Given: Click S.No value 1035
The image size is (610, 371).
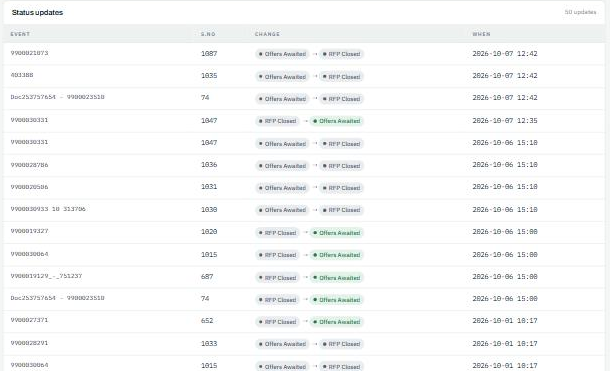Looking at the screenshot, I should tap(209, 75).
